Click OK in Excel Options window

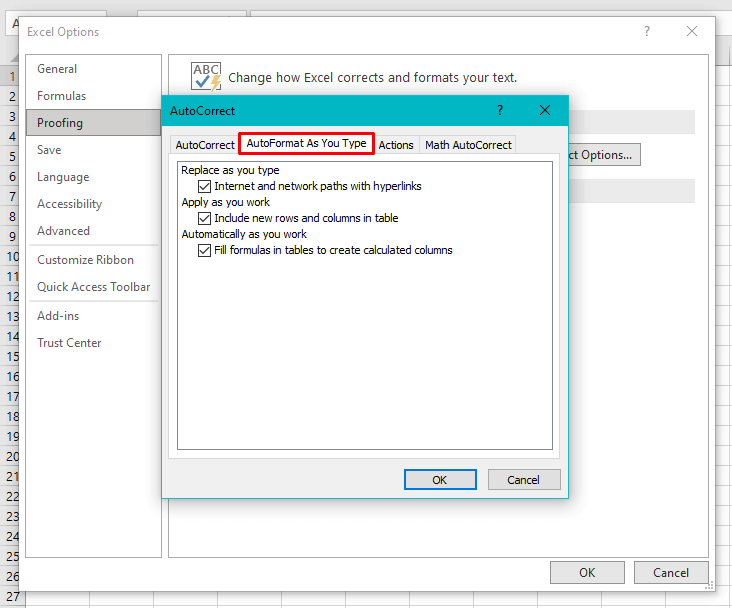point(587,573)
